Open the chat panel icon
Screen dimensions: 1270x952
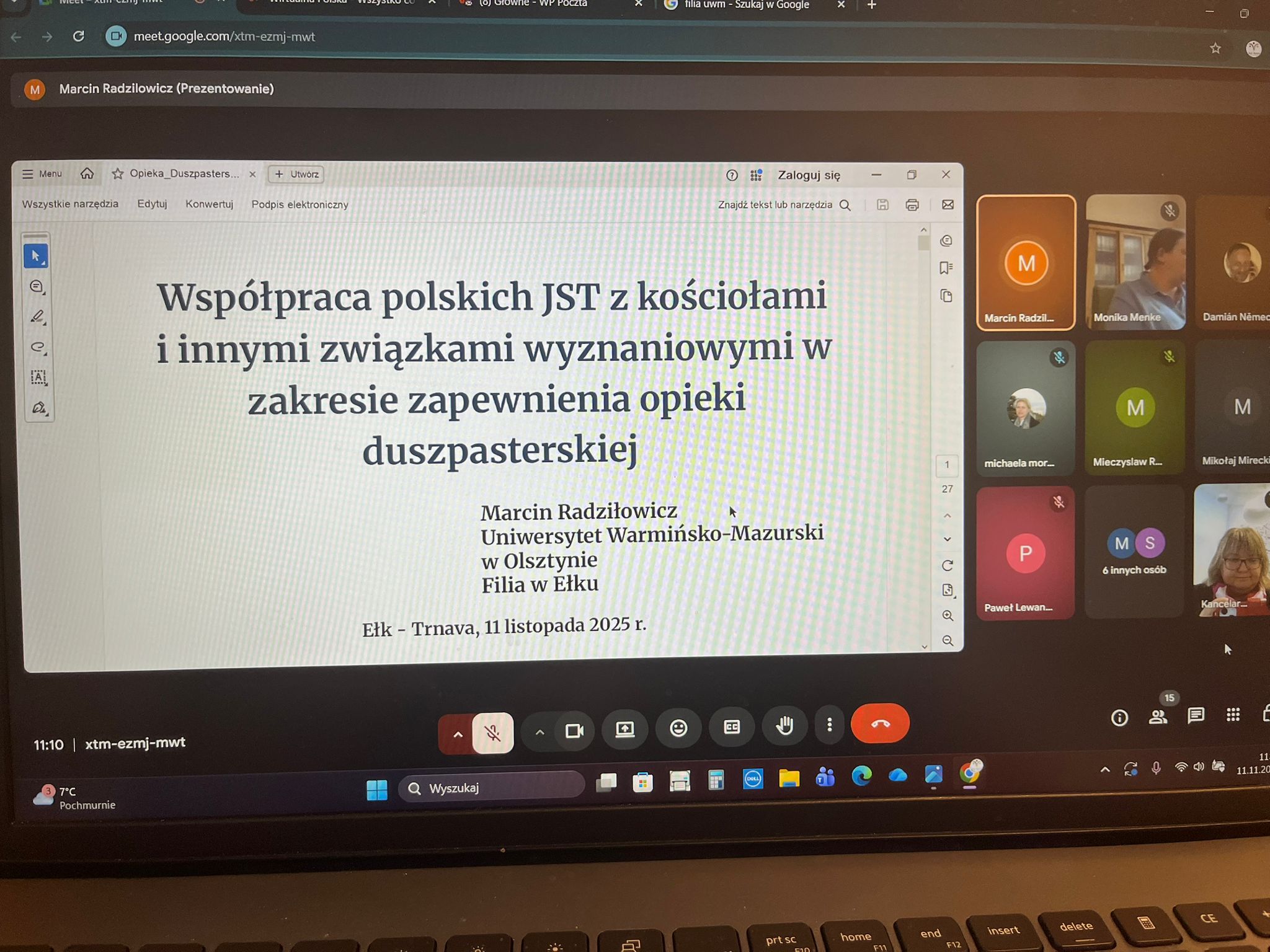coord(1196,716)
